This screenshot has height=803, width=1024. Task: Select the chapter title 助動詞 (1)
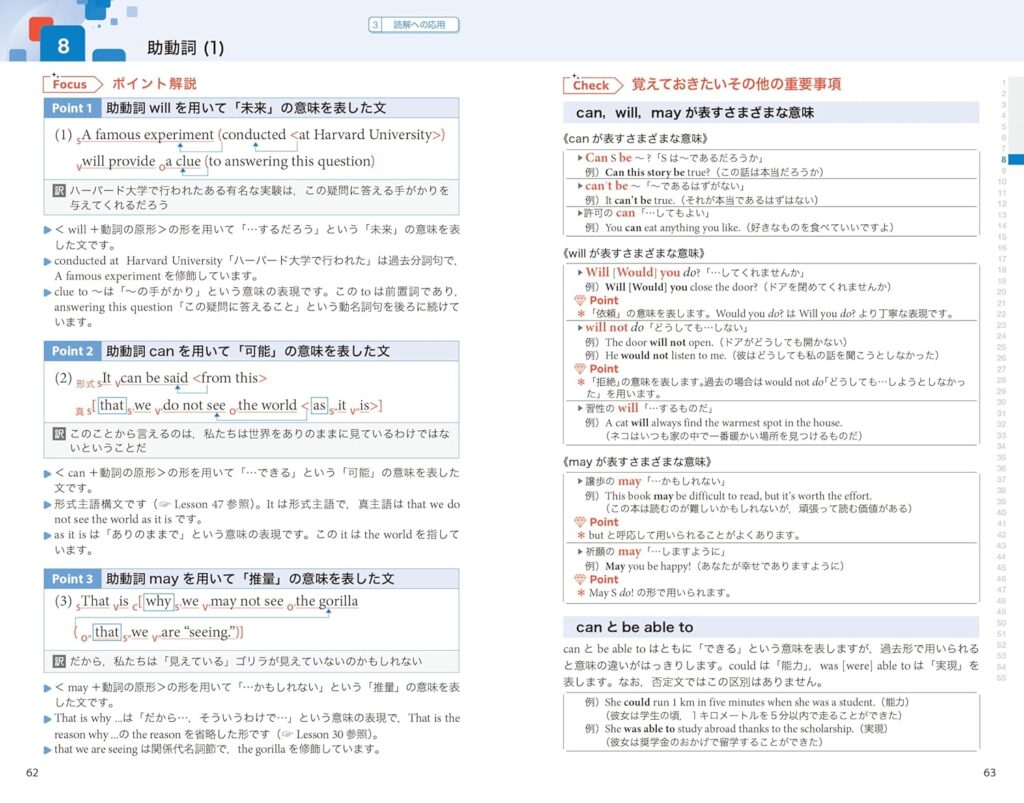tap(185, 48)
